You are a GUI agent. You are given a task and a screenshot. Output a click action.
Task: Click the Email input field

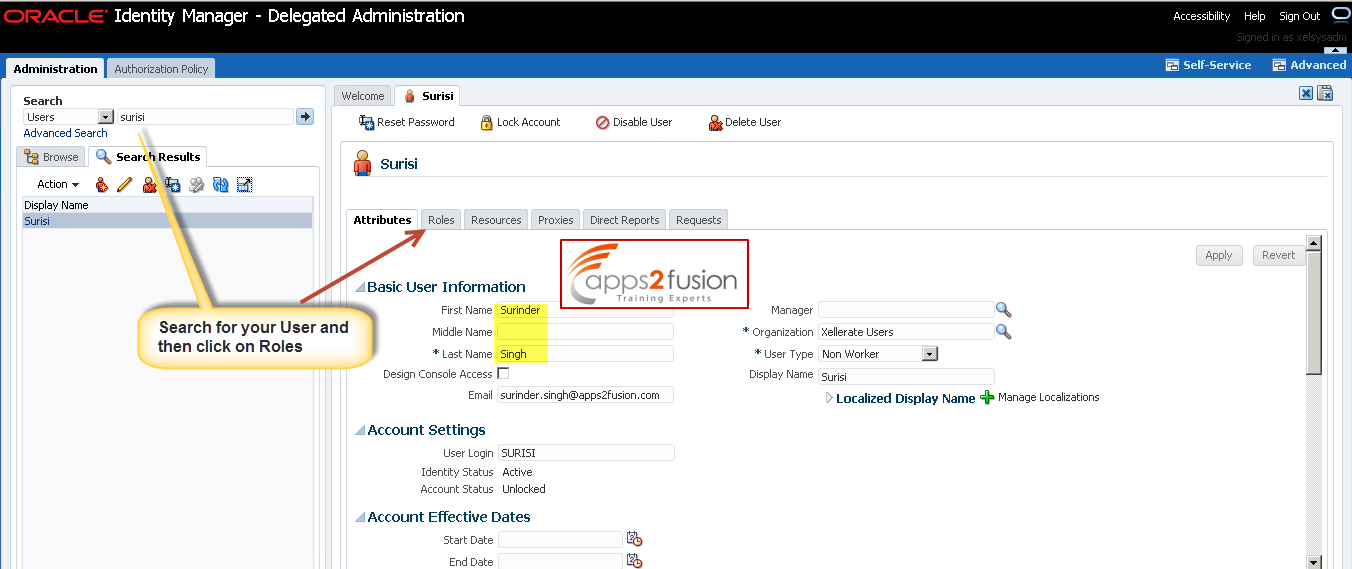click(x=585, y=395)
